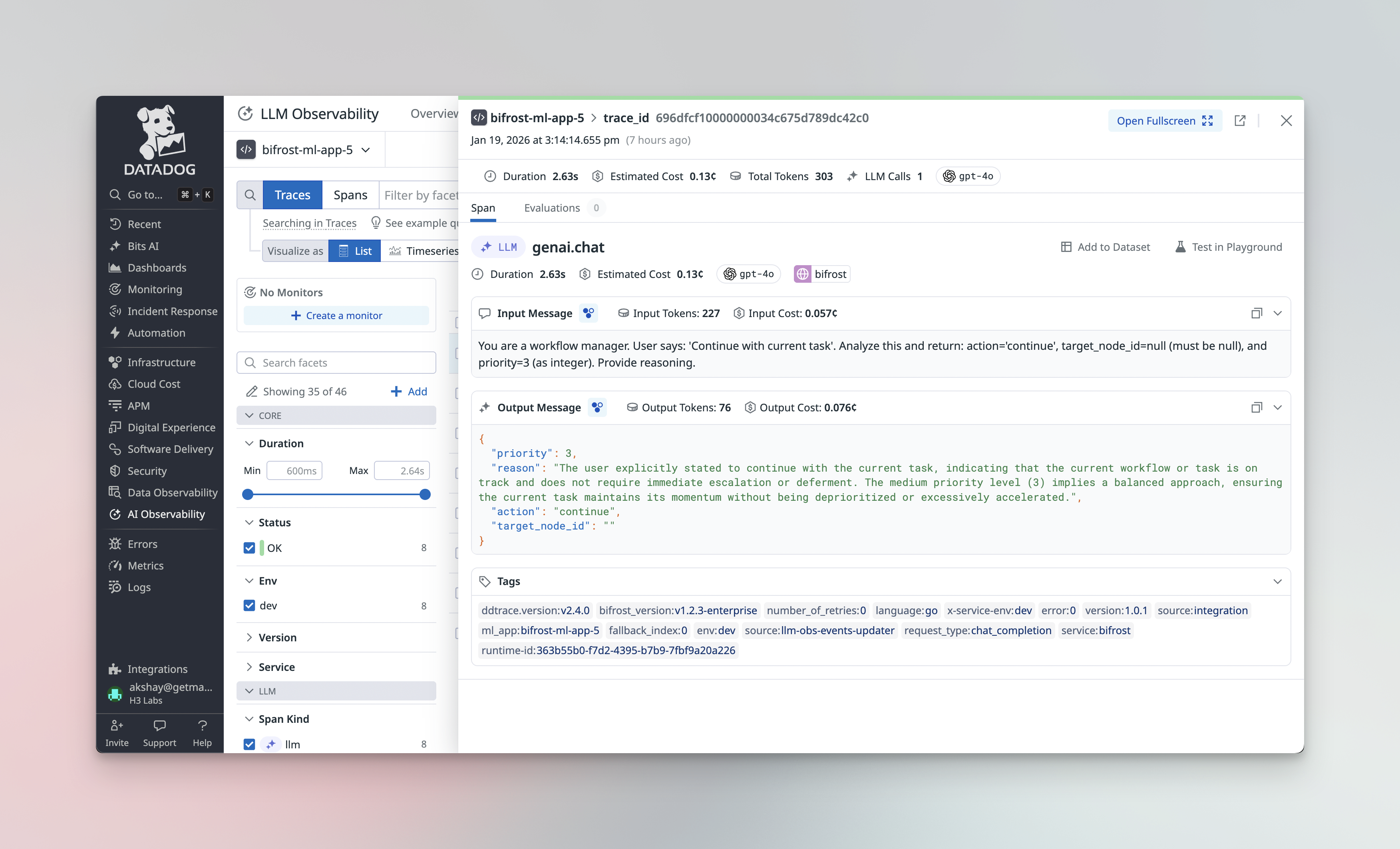Open Bits AI in the sidebar

click(x=143, y=246)
